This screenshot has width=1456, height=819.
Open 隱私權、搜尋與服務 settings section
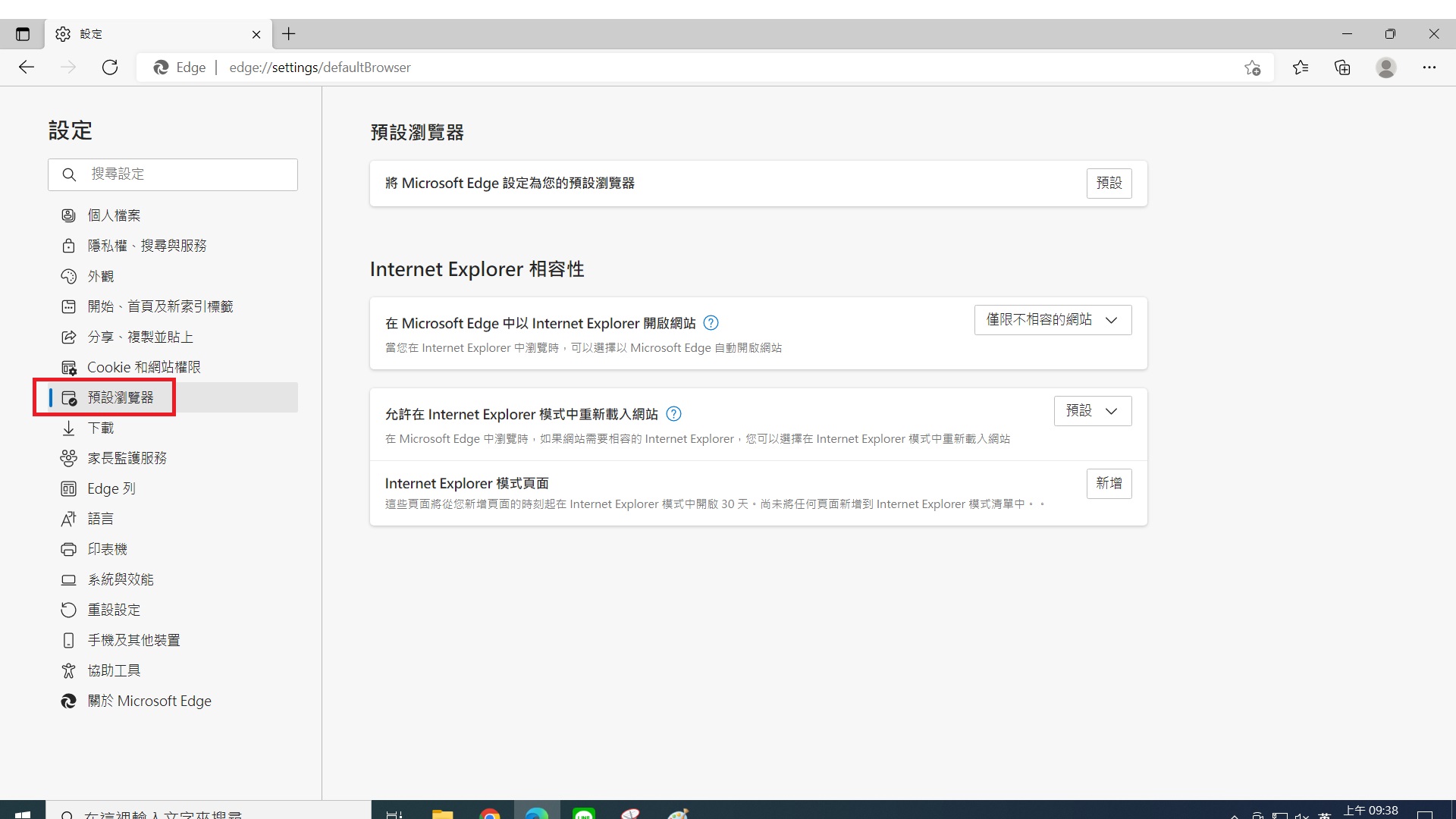tap(173, 246)
